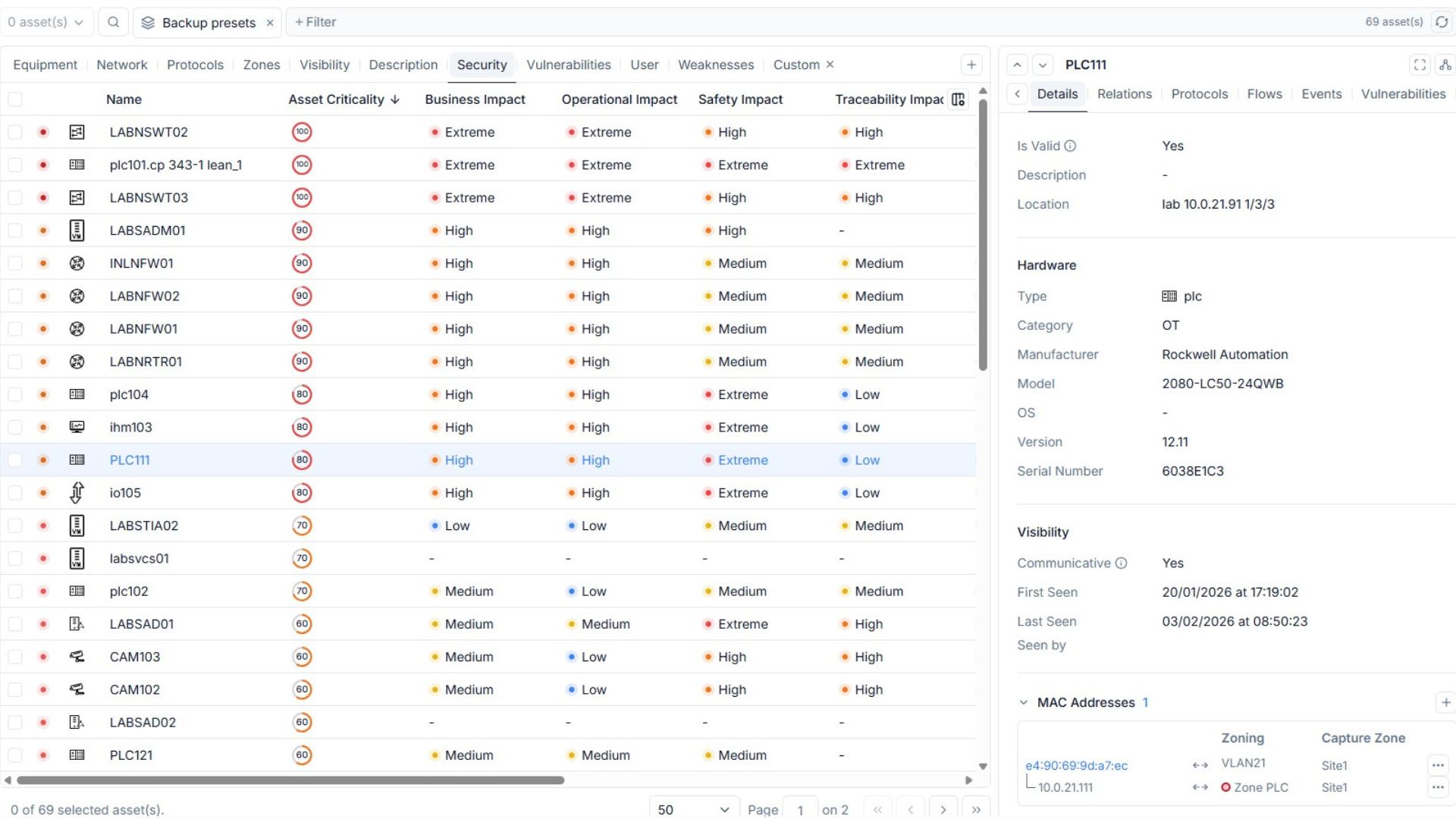1456x819 pixels.
Task: Open the Weaknesses tab in the asset table
Action: tap(715, 65)
